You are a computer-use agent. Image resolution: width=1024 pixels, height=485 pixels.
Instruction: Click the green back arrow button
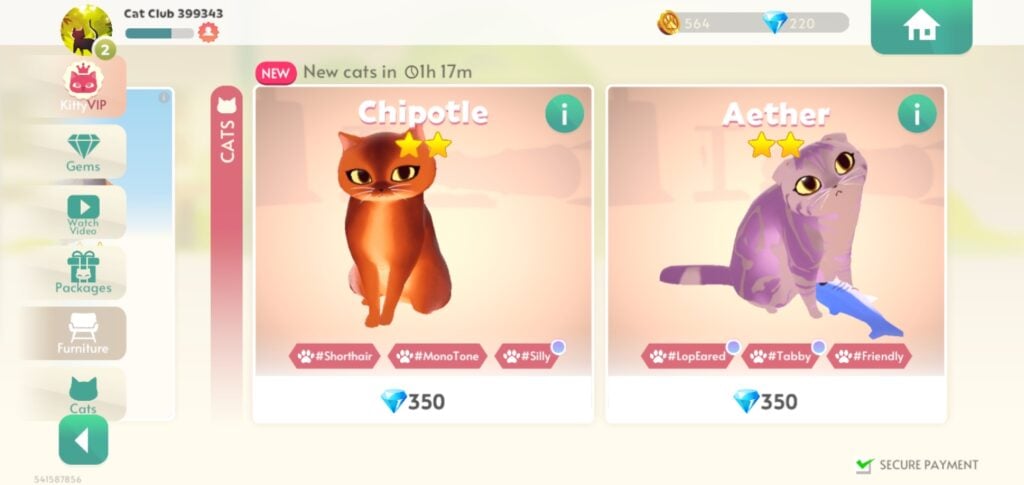(x=83, y=440)
